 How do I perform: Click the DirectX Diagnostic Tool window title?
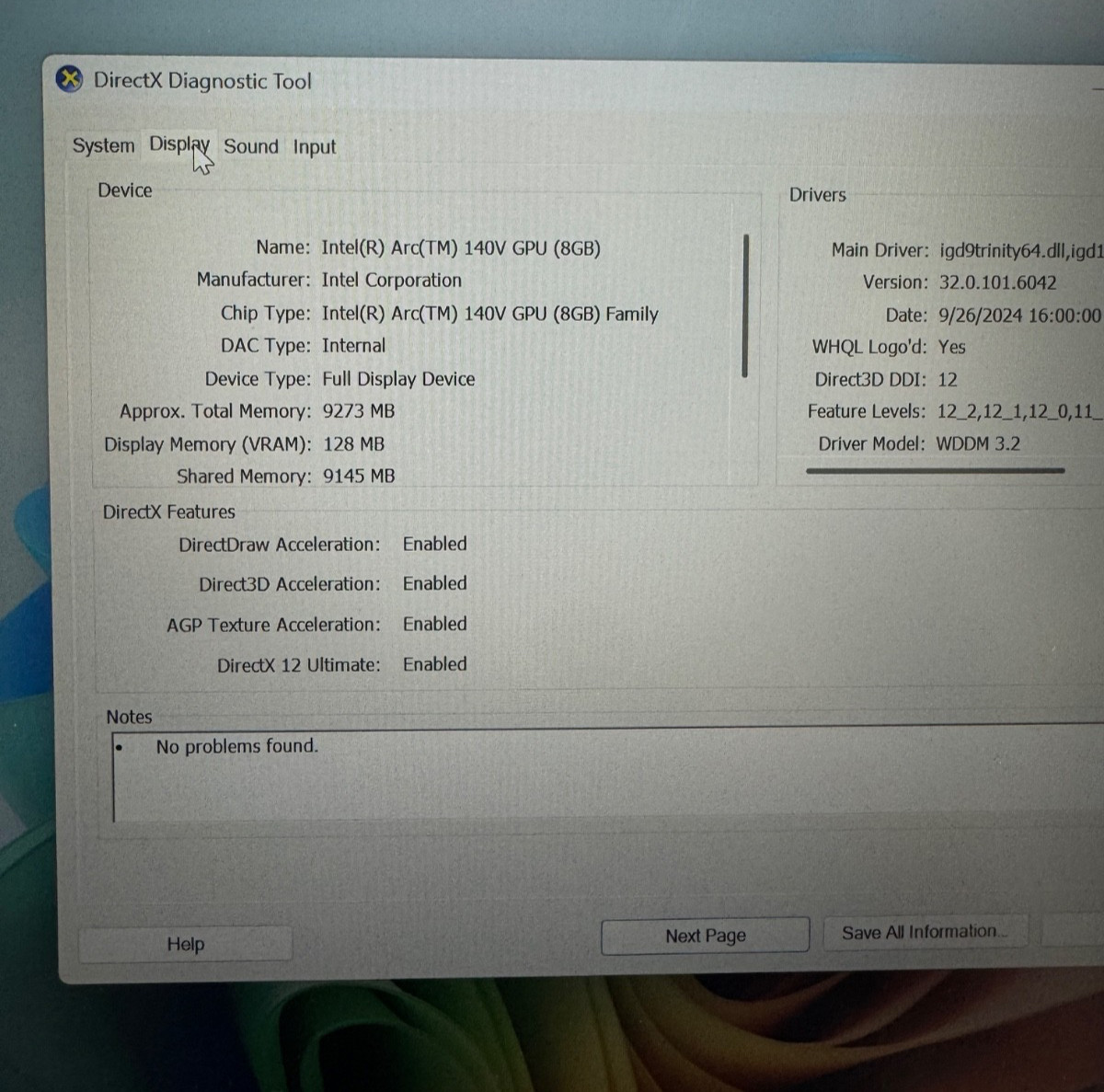[202, 81]
